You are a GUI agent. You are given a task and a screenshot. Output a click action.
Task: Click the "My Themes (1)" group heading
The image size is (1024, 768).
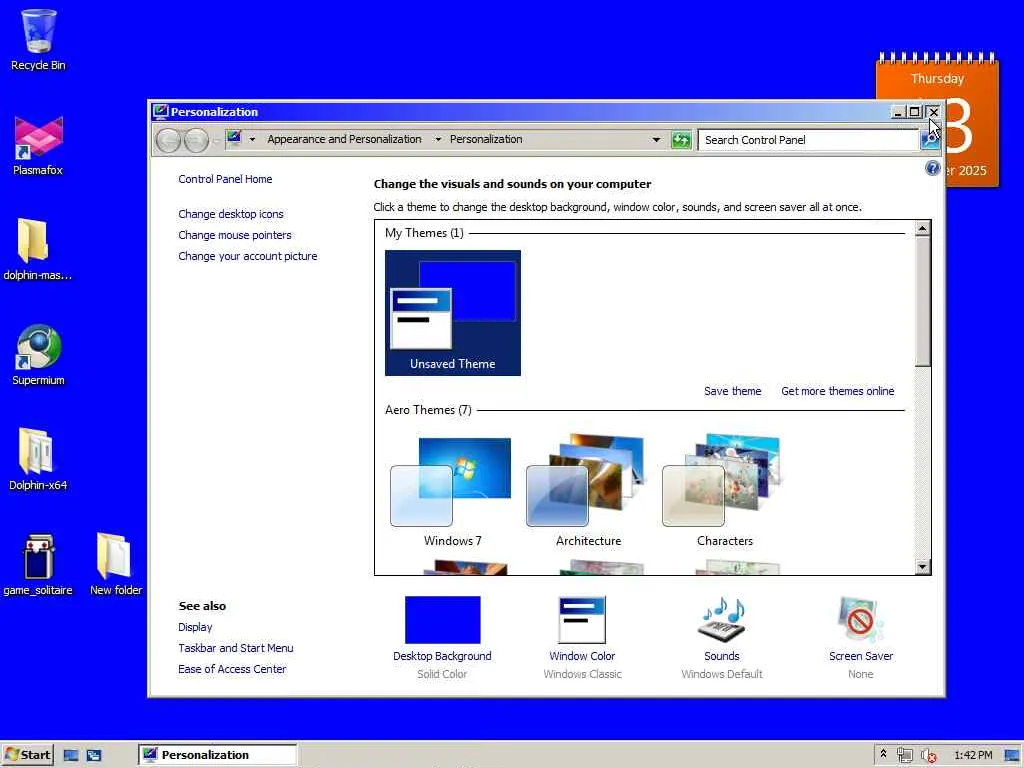pyautogui.click(x=424, y=233)
